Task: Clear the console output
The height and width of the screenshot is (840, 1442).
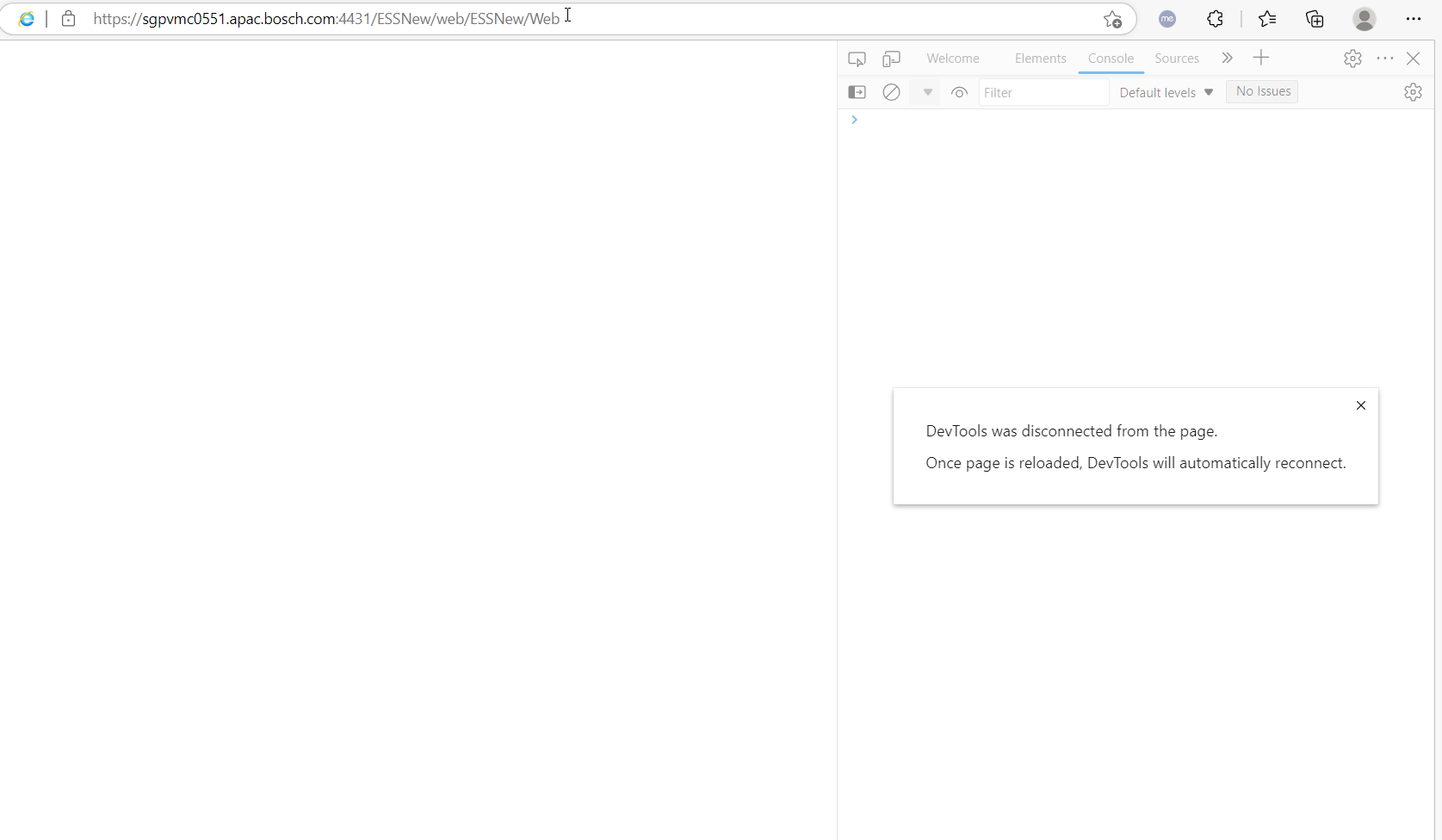Action: (891, 92)
